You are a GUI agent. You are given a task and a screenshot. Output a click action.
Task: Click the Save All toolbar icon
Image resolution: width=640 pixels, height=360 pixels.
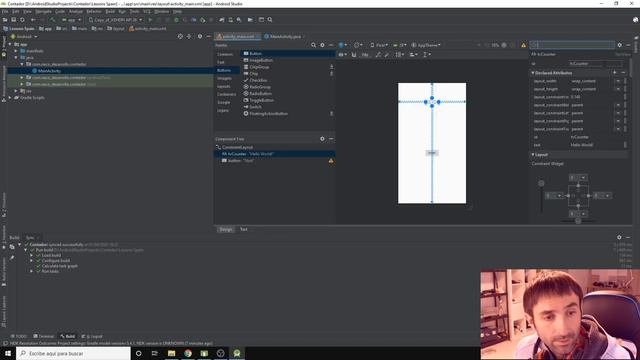click(x=13, y=20)
